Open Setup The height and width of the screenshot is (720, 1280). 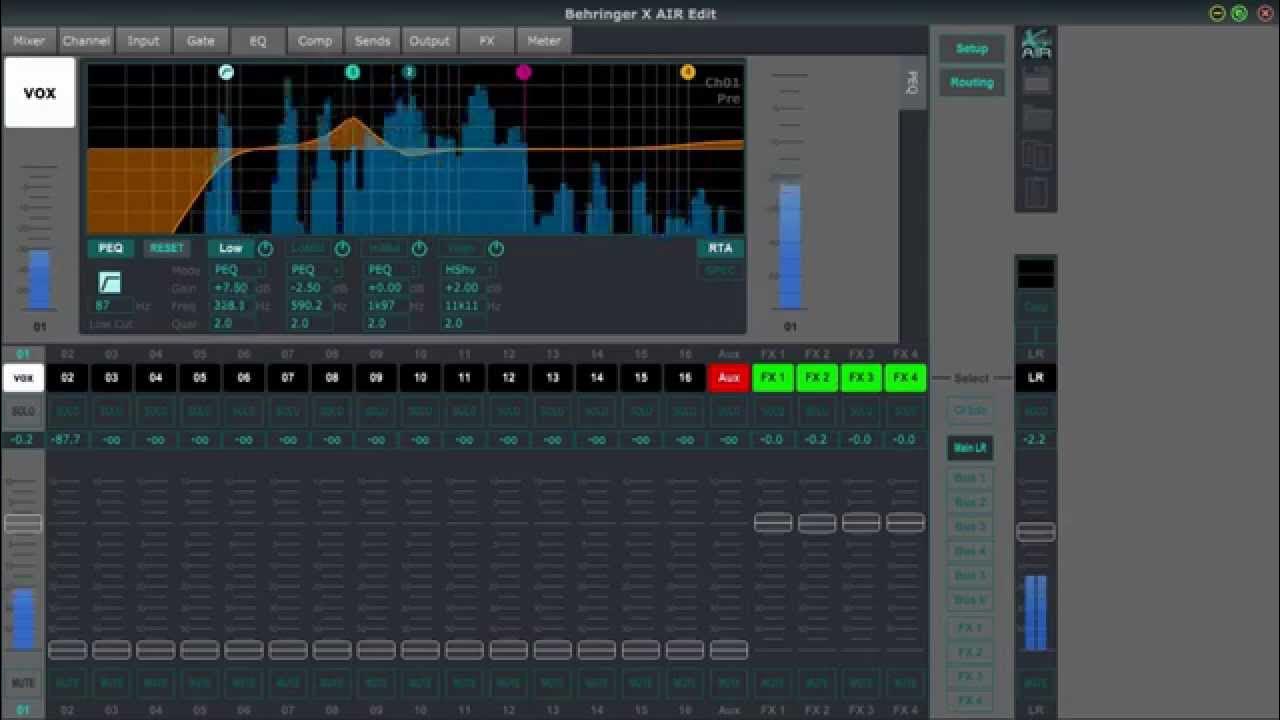(x=972, y=48)
